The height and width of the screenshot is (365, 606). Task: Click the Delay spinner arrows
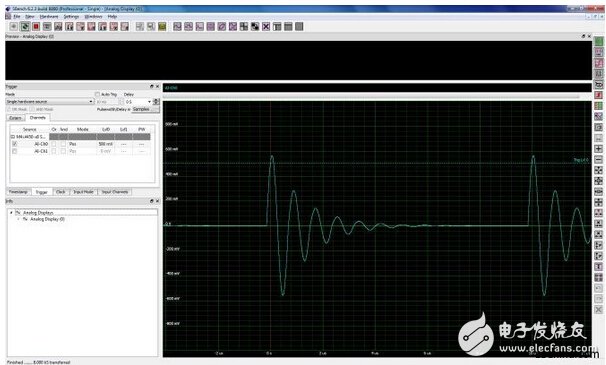[x=156, y=101]
